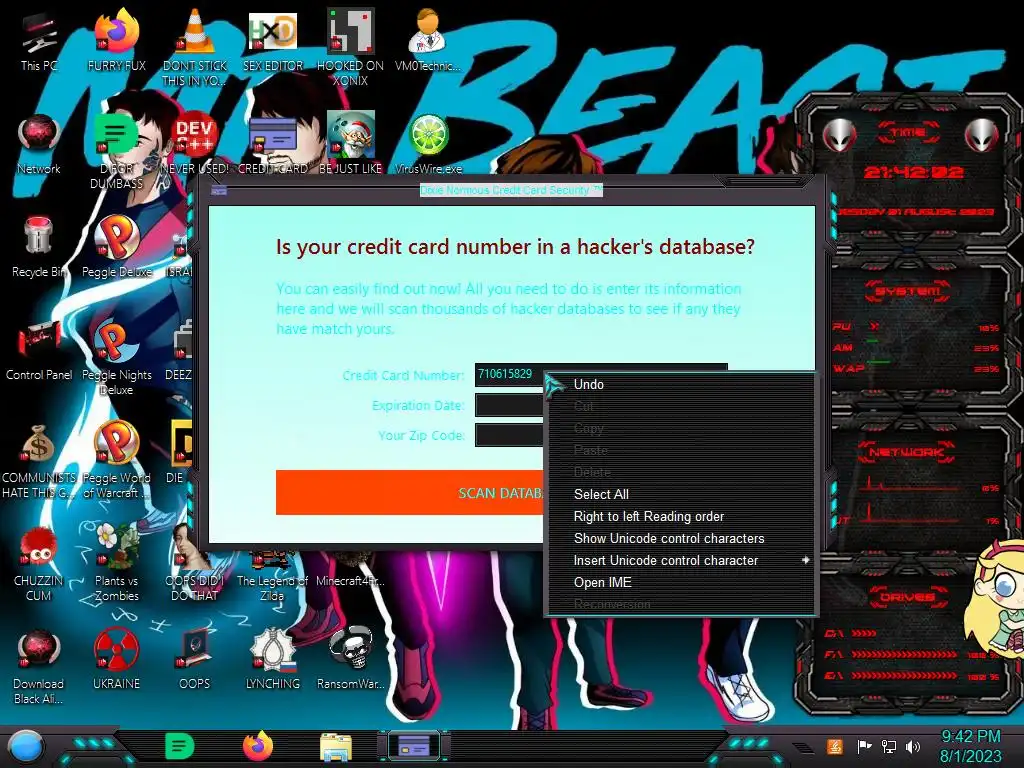Viewport: 1024px width, 768px height.
Task: Click the volume speaker tray icon
Action: click(913, 746)
